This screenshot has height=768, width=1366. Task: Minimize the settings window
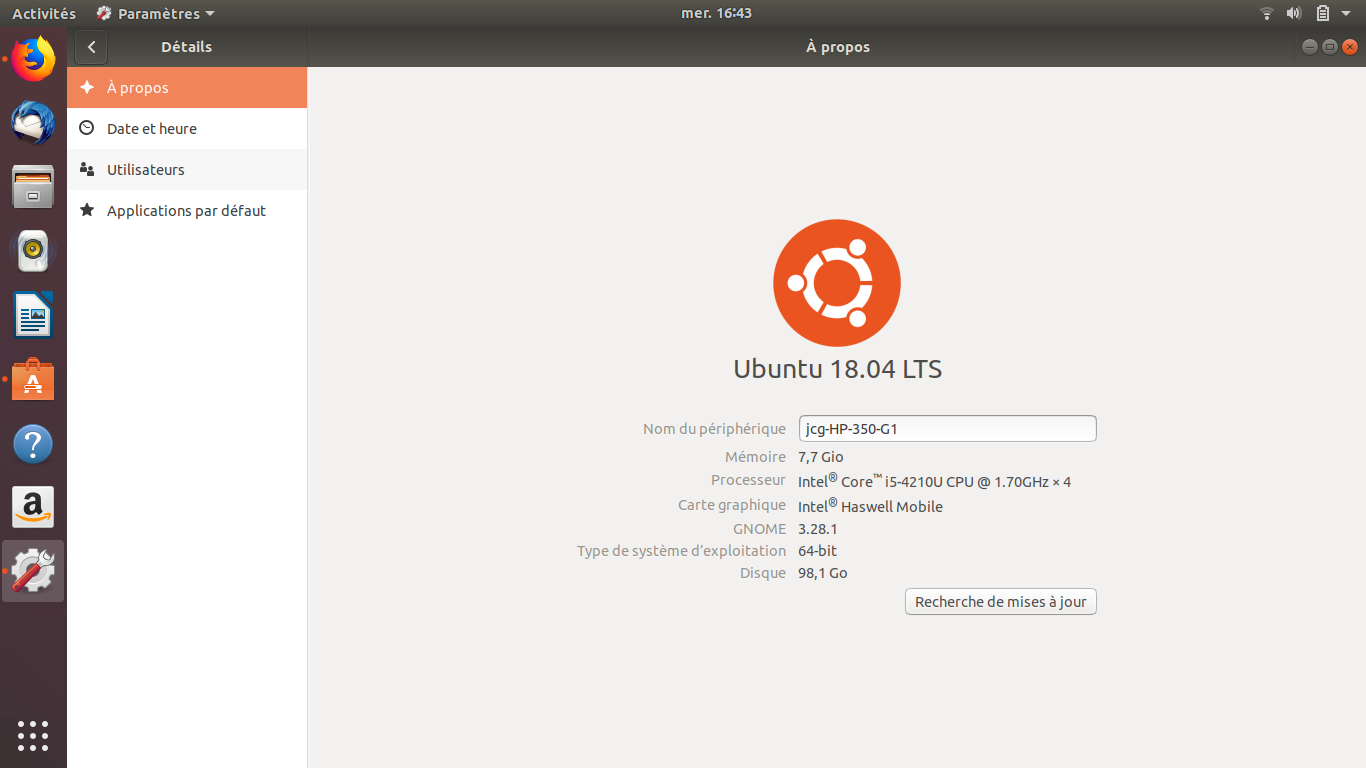pos(1310,47)
